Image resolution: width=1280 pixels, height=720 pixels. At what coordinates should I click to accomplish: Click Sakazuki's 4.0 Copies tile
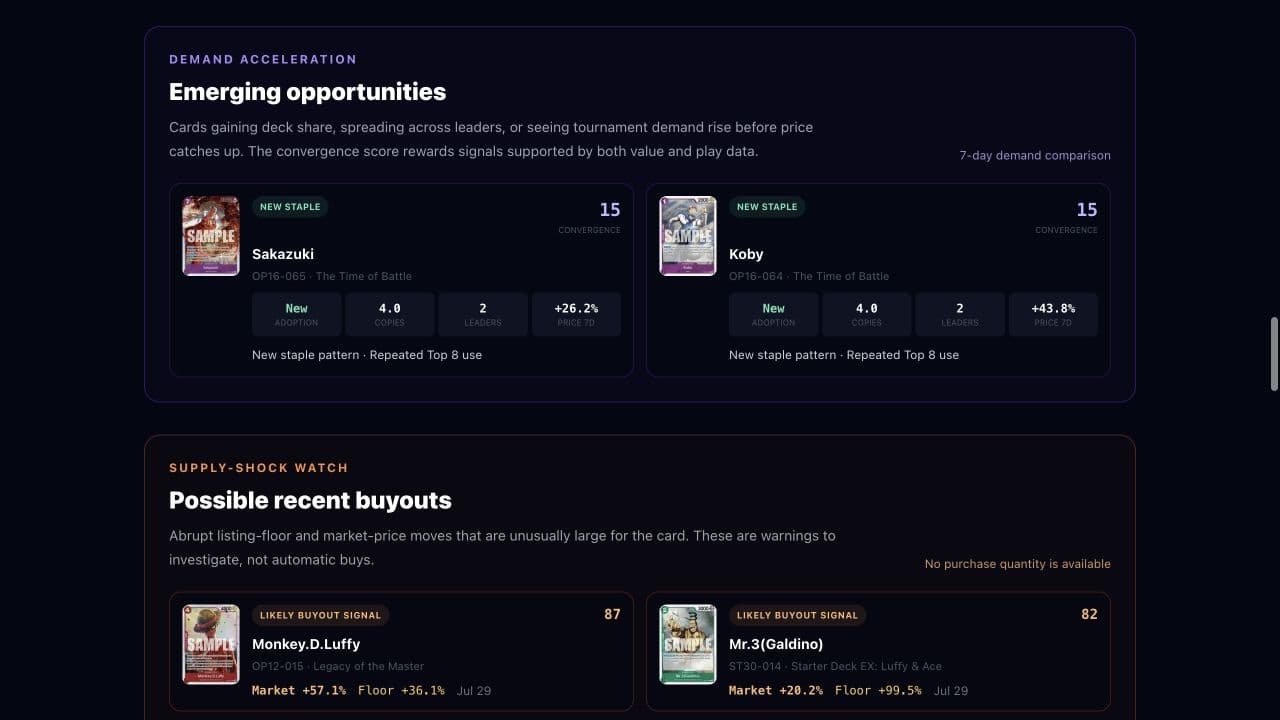point(390,314)
